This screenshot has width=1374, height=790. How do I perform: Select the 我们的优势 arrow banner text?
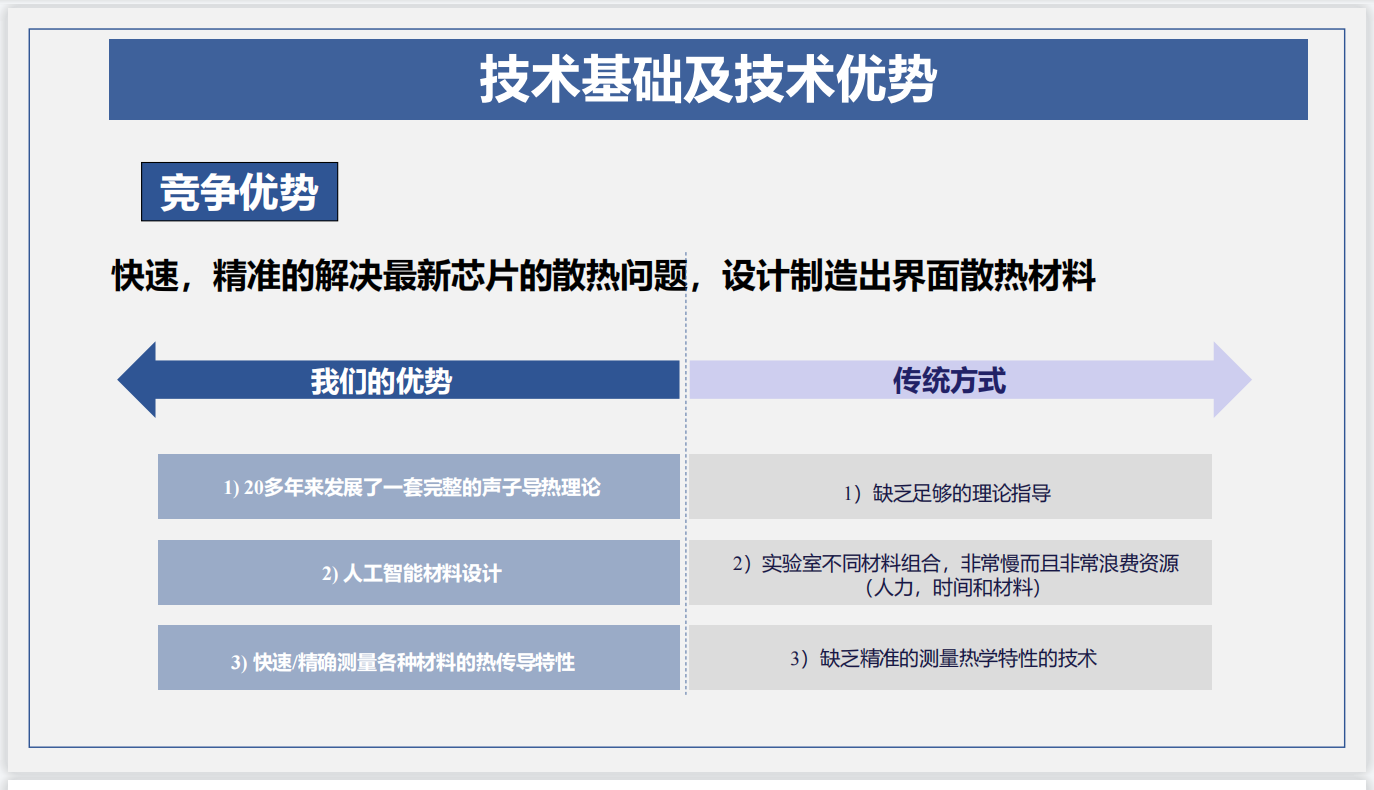tap(381, 381)
